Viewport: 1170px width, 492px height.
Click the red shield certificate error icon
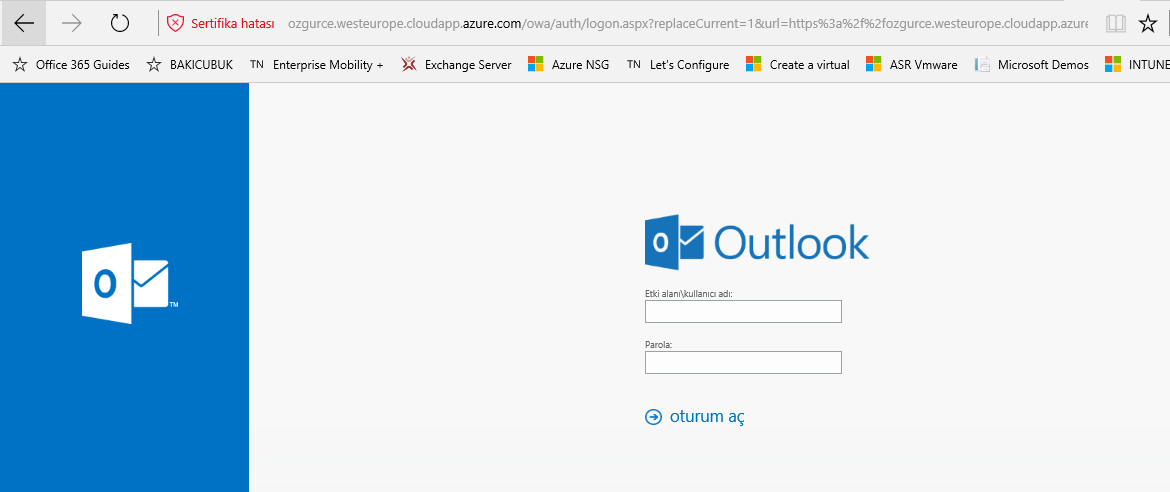click(175, 23)
